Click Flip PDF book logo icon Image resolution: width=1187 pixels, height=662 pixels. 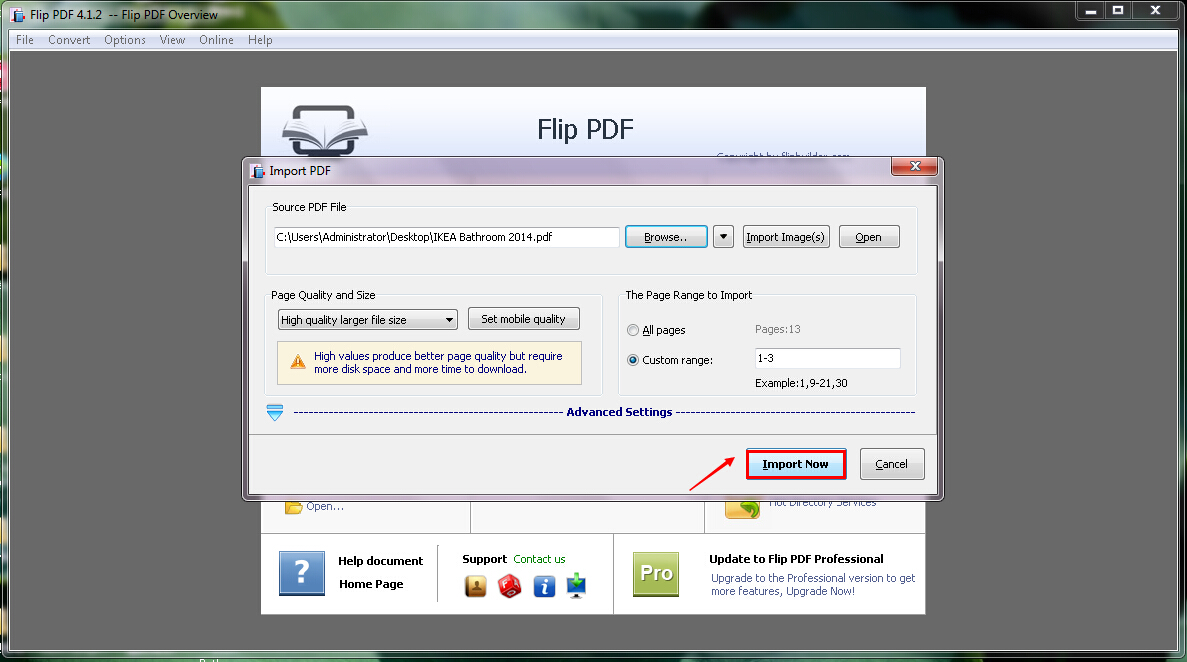(325, 130)
